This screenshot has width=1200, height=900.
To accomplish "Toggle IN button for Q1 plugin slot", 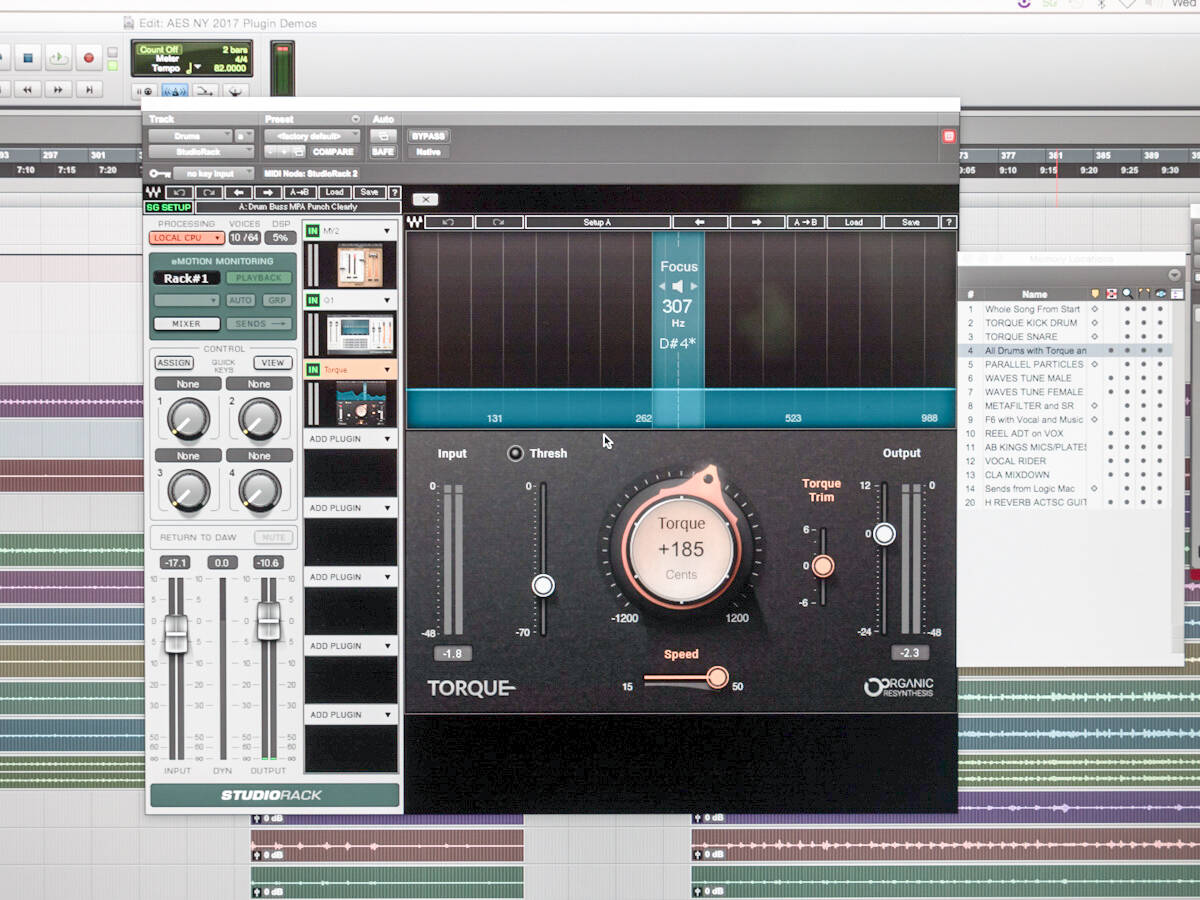I will point(313,300).
